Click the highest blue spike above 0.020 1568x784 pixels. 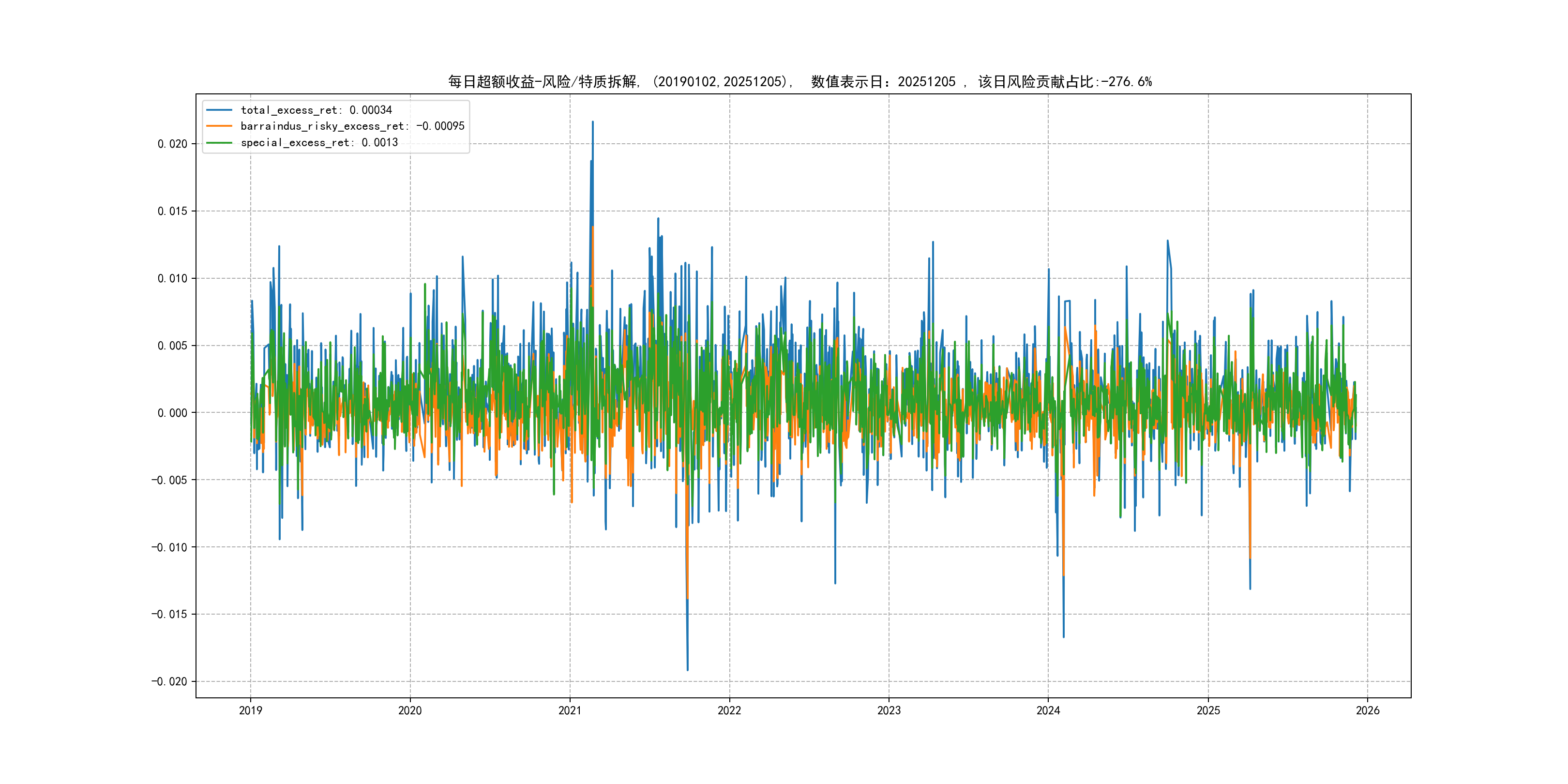click(x=593, y=123)
